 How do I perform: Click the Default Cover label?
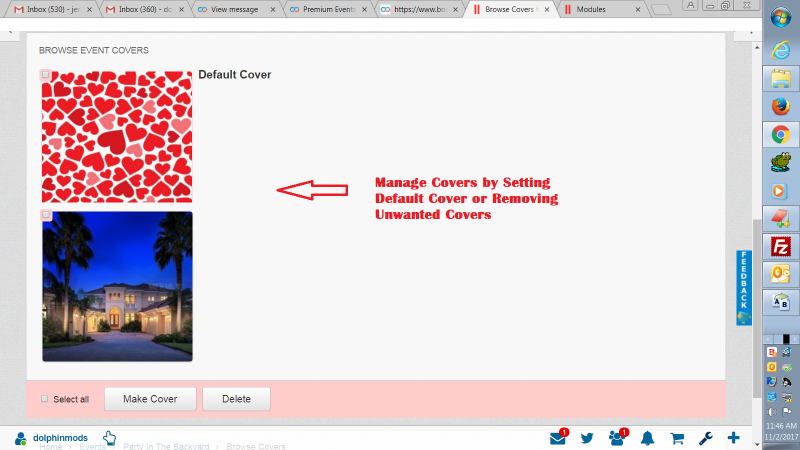pos(235,74)
